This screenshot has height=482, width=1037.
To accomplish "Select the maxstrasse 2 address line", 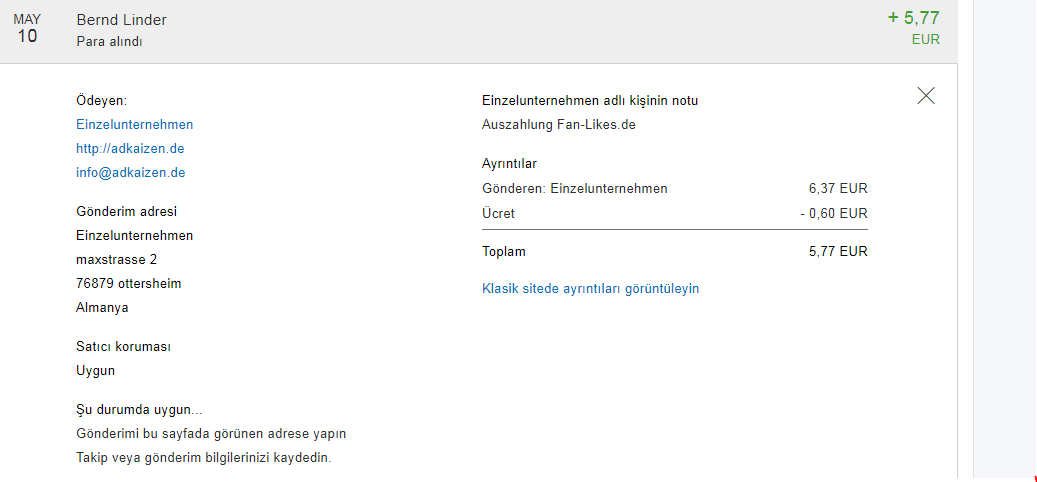I will tap(116, 260).
